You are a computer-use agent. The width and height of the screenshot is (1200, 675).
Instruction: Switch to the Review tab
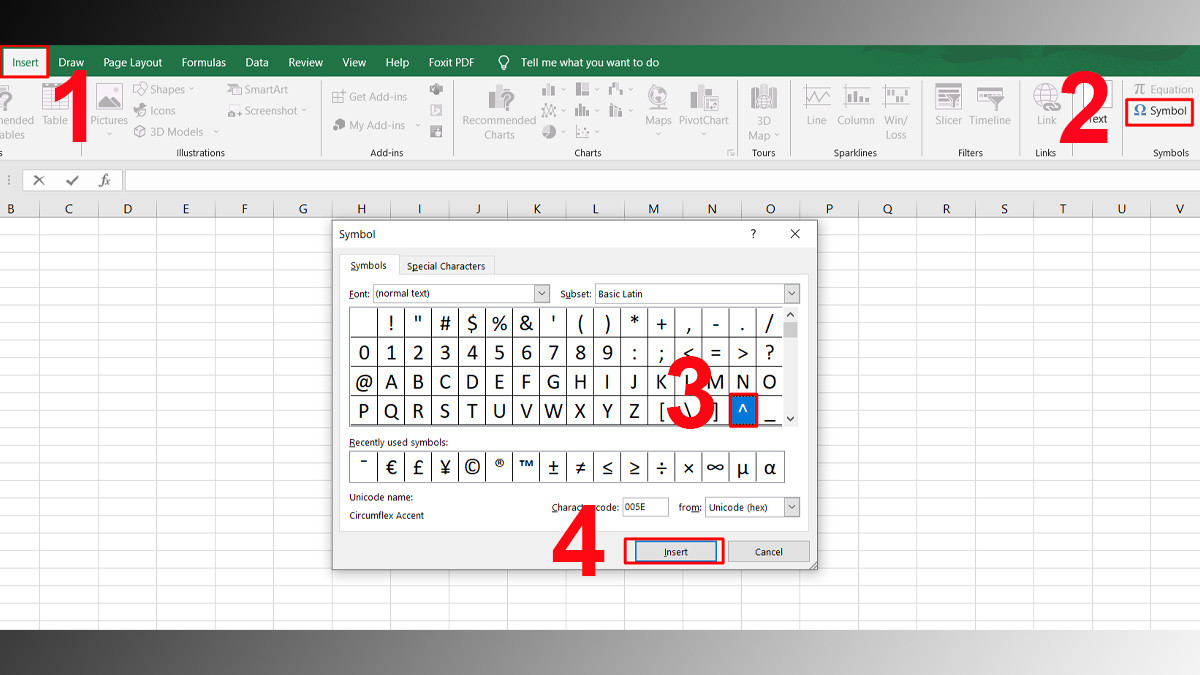[306, 62]
